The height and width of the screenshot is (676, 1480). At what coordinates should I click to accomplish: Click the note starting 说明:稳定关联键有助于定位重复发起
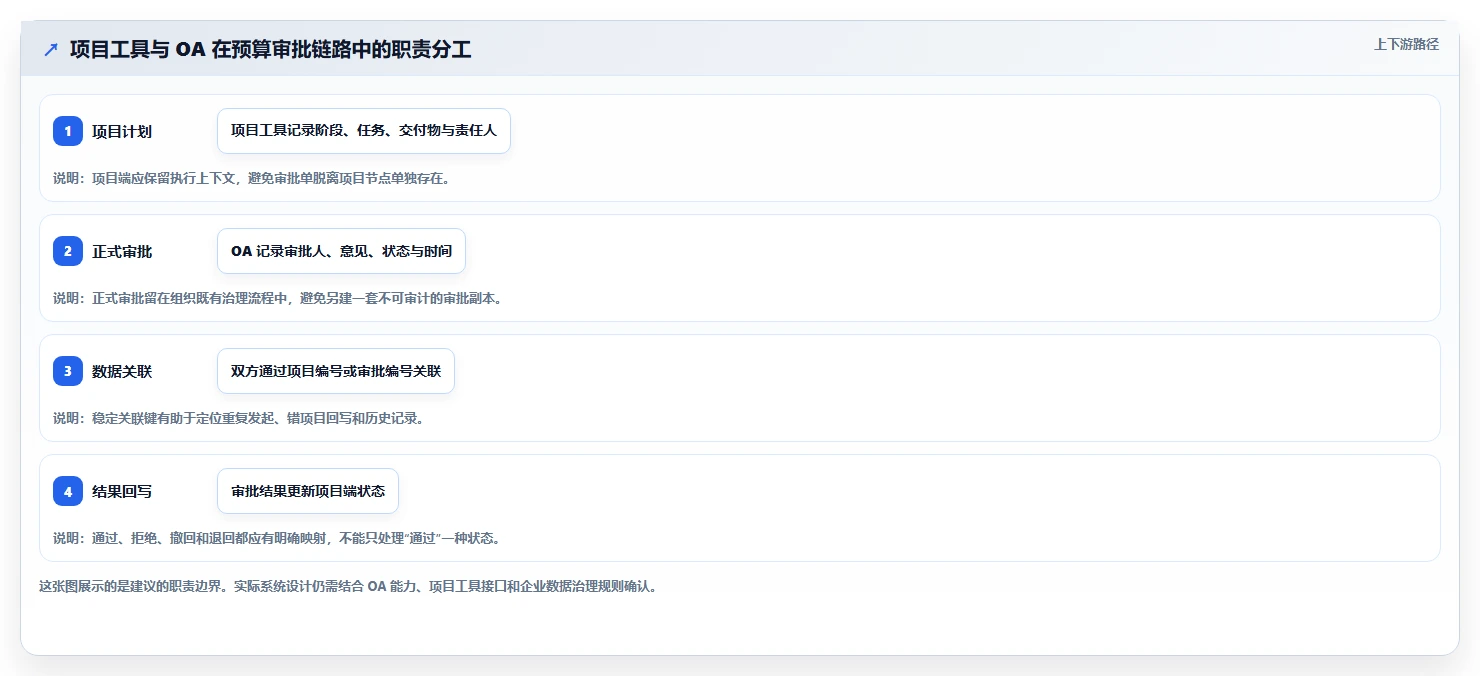[239, 418]
